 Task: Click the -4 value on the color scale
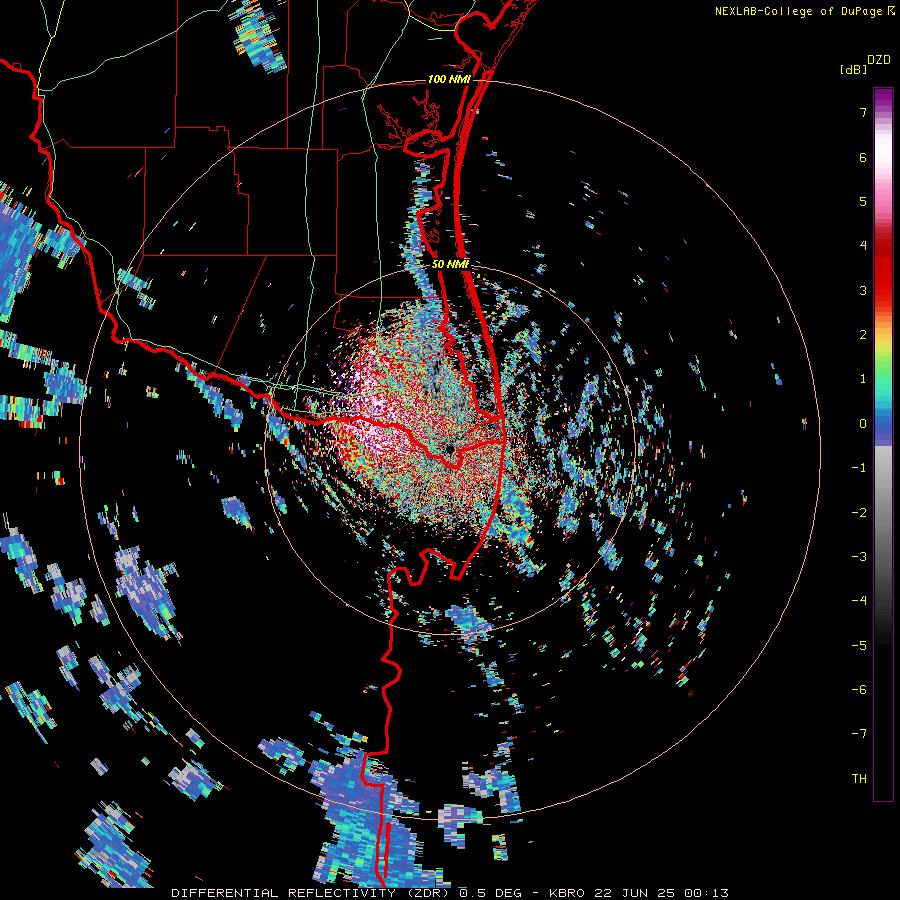pyautogui.click(x=859, y=601)
